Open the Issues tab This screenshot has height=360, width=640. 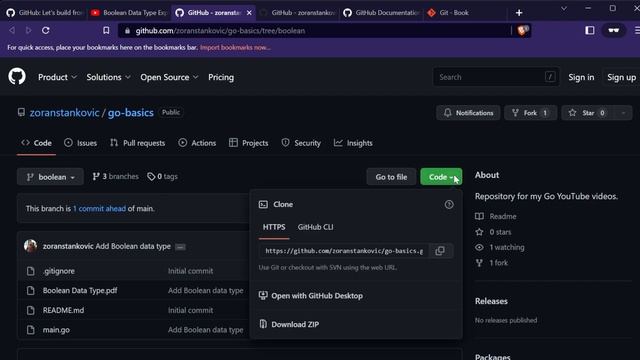(x=80, y=143)
